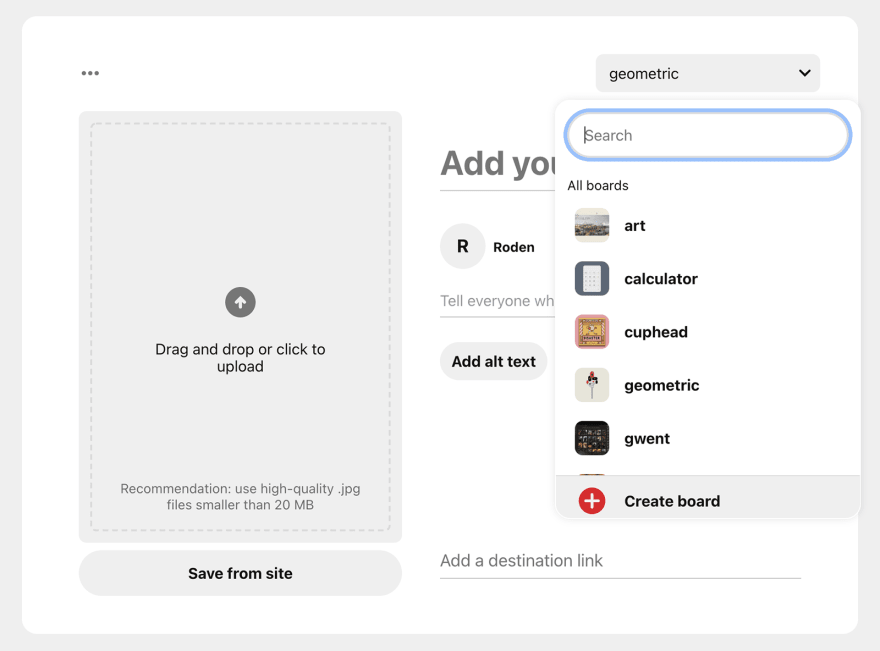This screenshot has height=651, width=880.
Task: Select the geometric board from list
Action: [x=708, y=386]
